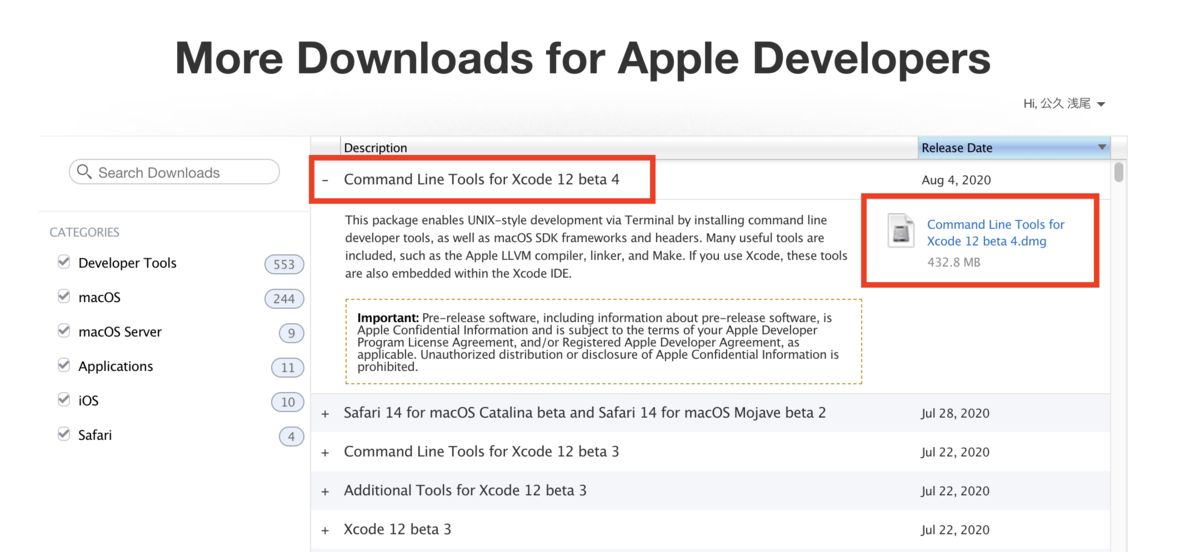Click the Xcode 12 beta 3 title text
This screenshot has height=552, width=1200.
click(x=397, y=529)
